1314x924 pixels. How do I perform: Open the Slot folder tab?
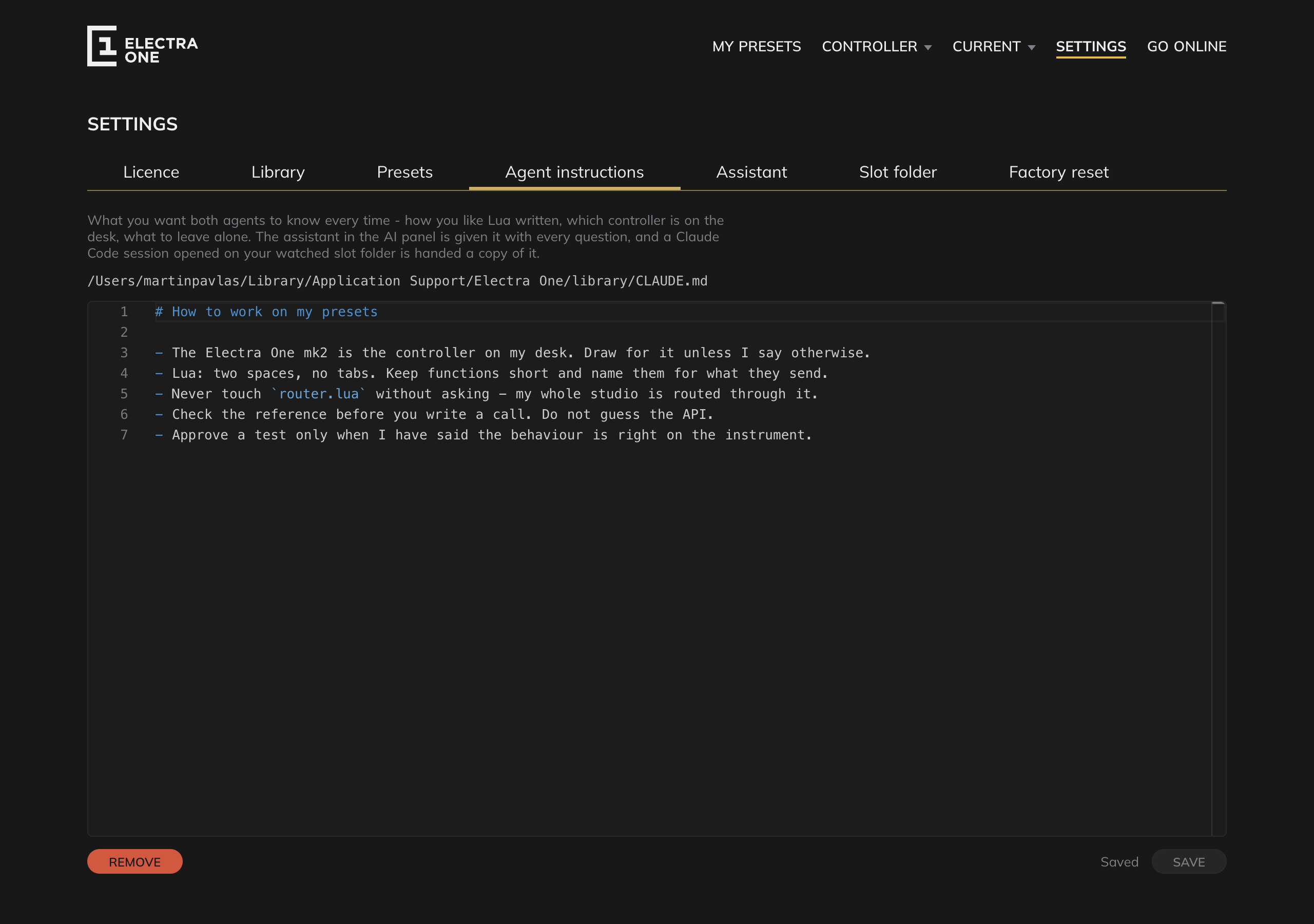tap(898, 172)
